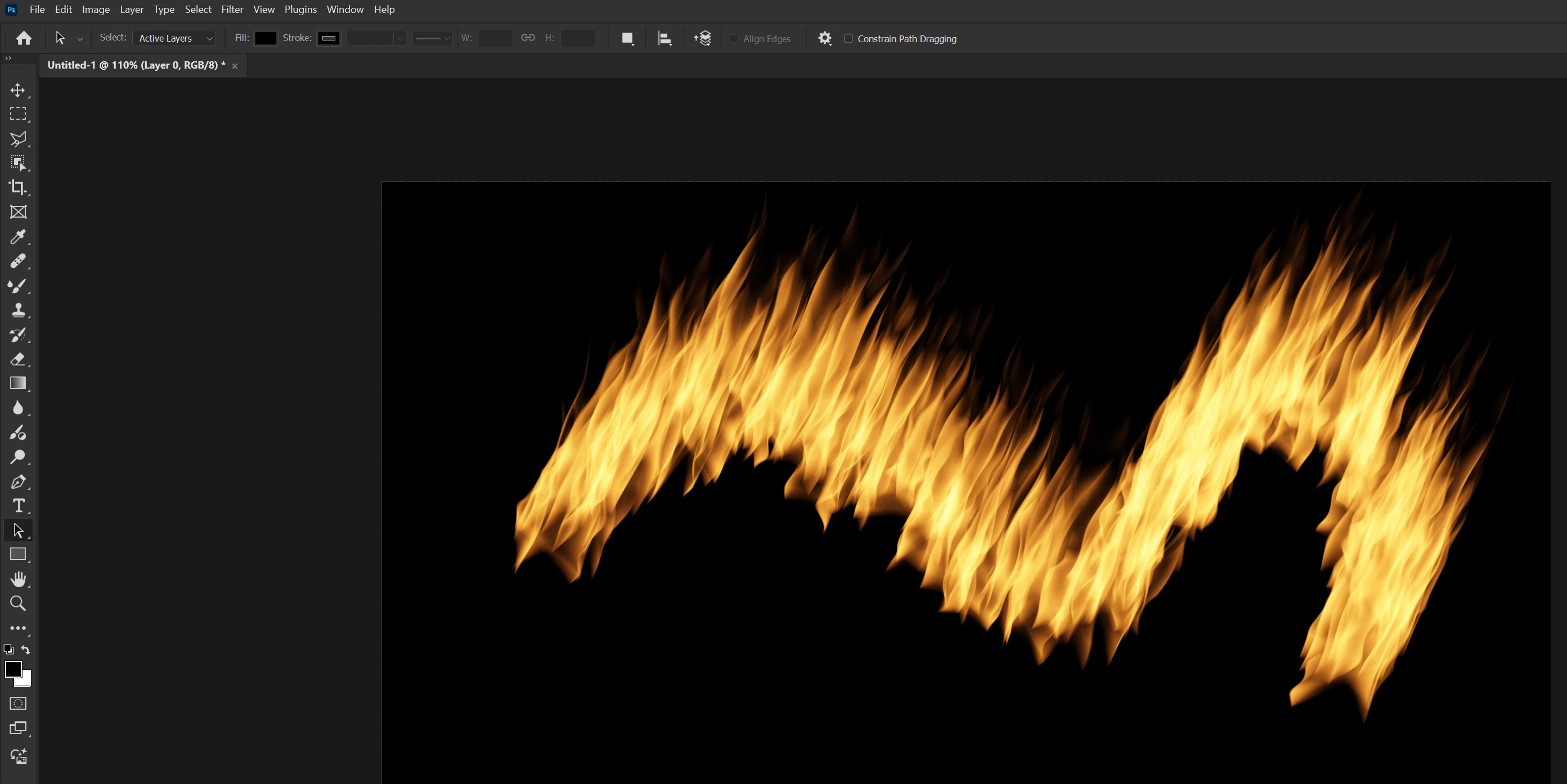Image resolution: width=1567 pixels, height=784 pixels.
Task: Select the Eraser tool
Action: coord(17,359)
